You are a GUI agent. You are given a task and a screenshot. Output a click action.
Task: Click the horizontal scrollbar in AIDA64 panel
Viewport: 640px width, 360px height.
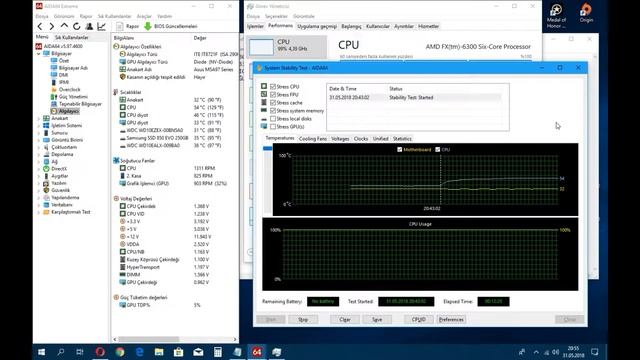(x=149, y=339)
